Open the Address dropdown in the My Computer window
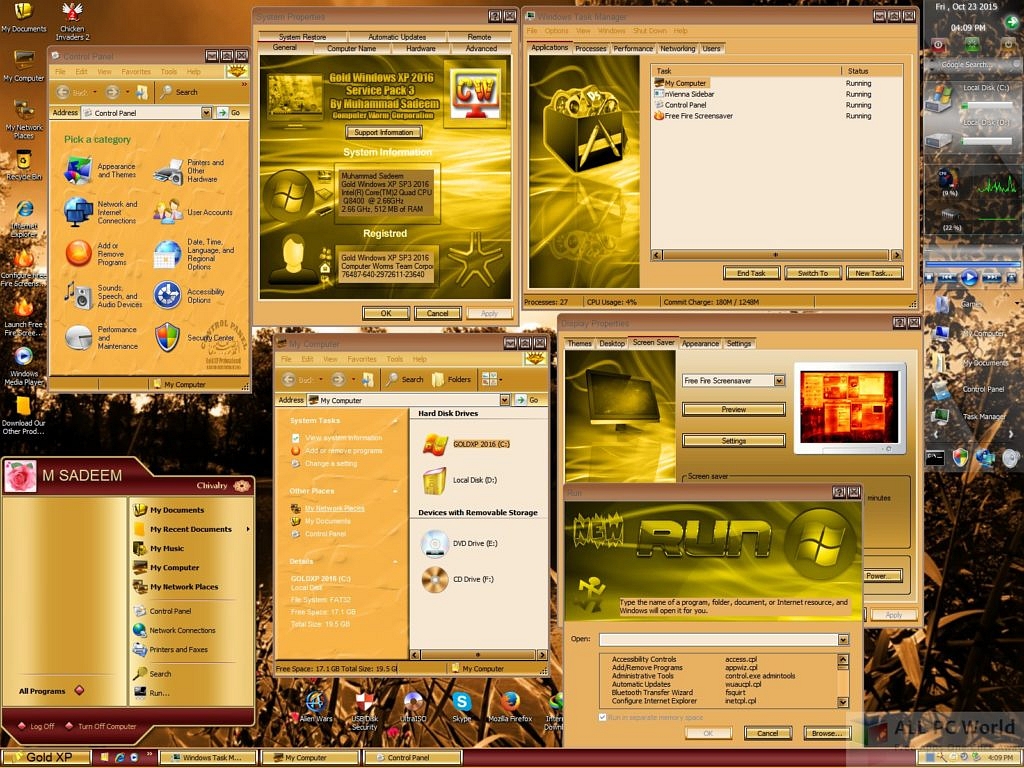The image size is (1024, 768). (505, 400)
